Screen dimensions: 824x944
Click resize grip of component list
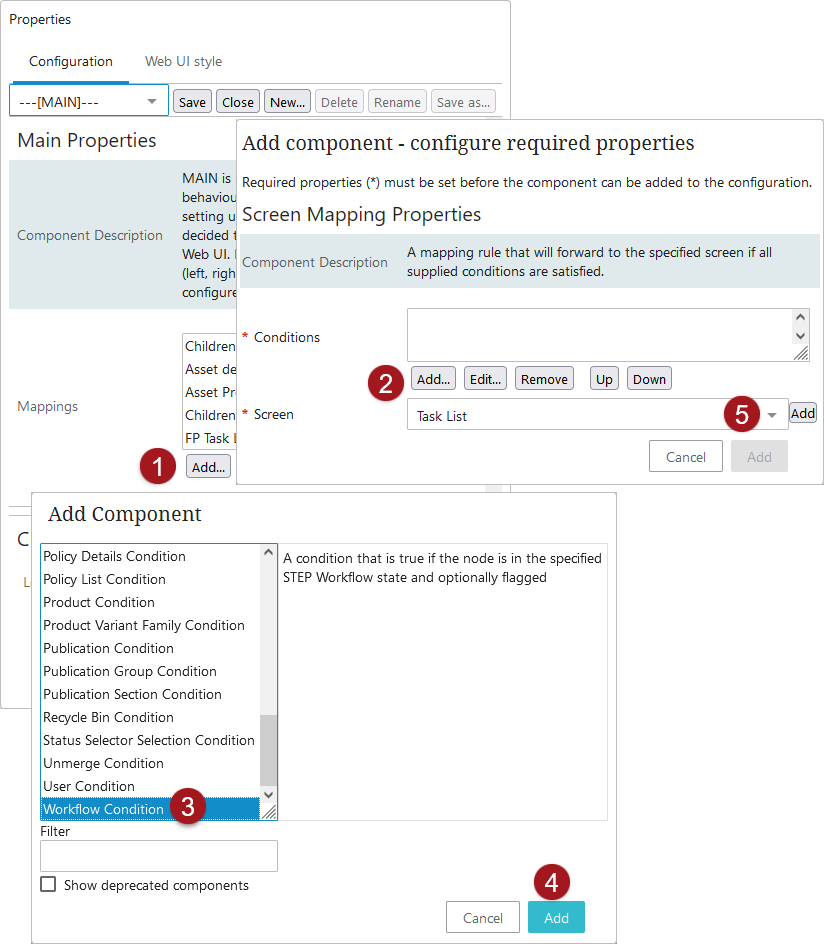click(x=269, y=812)
